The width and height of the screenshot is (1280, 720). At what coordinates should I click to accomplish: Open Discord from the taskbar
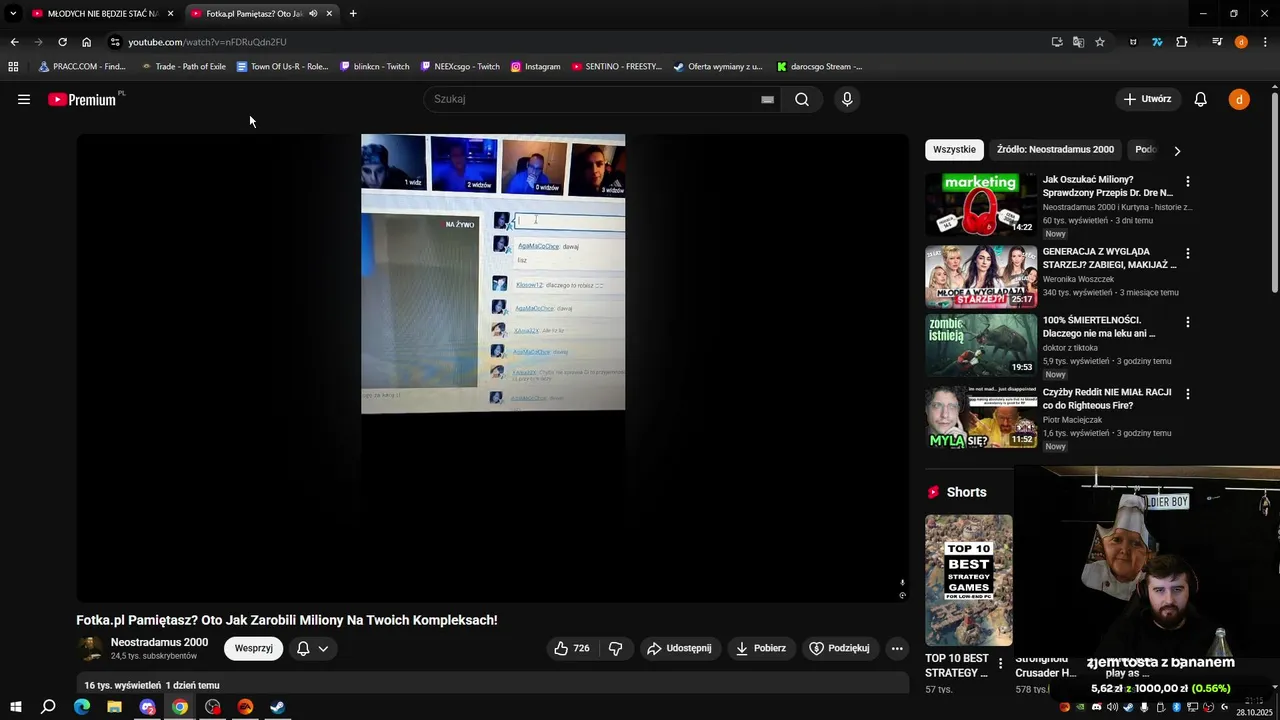click(147, 707)
